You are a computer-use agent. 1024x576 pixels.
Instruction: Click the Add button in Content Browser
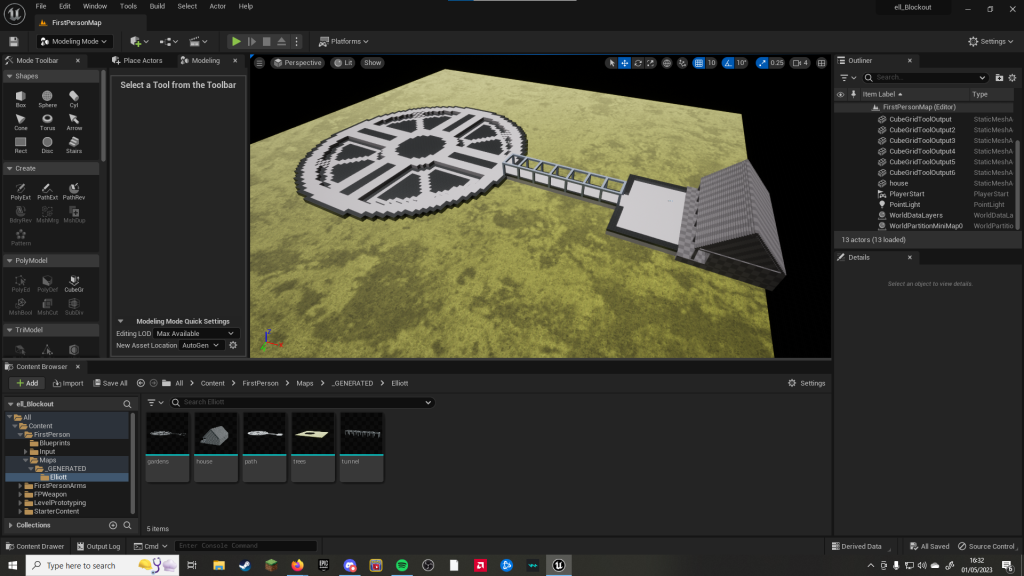point(26,383)
